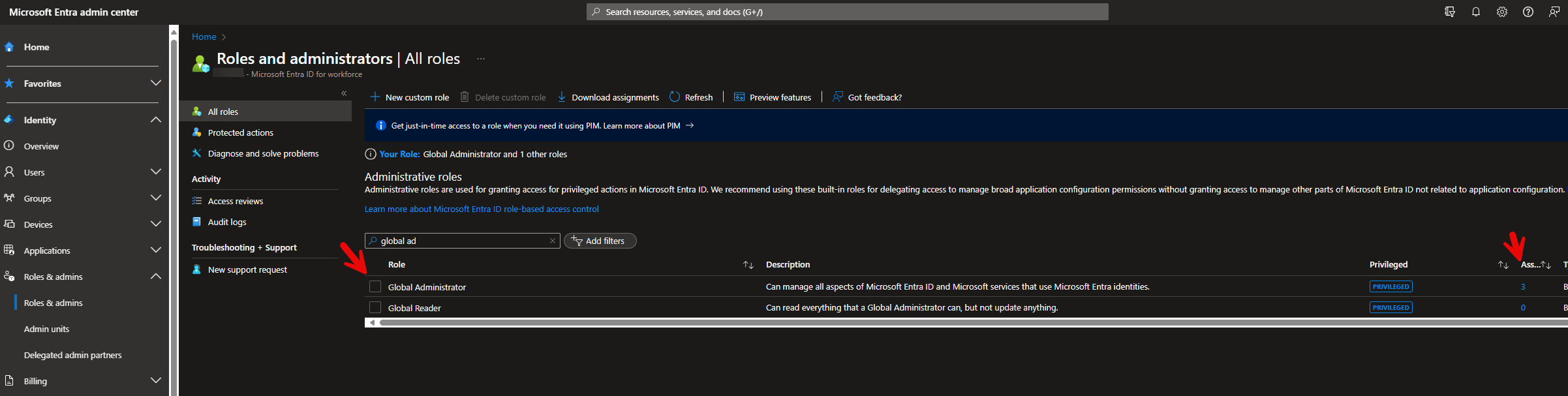Click the Billing document icon
The image size is (1568, 396).
(x=9, y=380)
